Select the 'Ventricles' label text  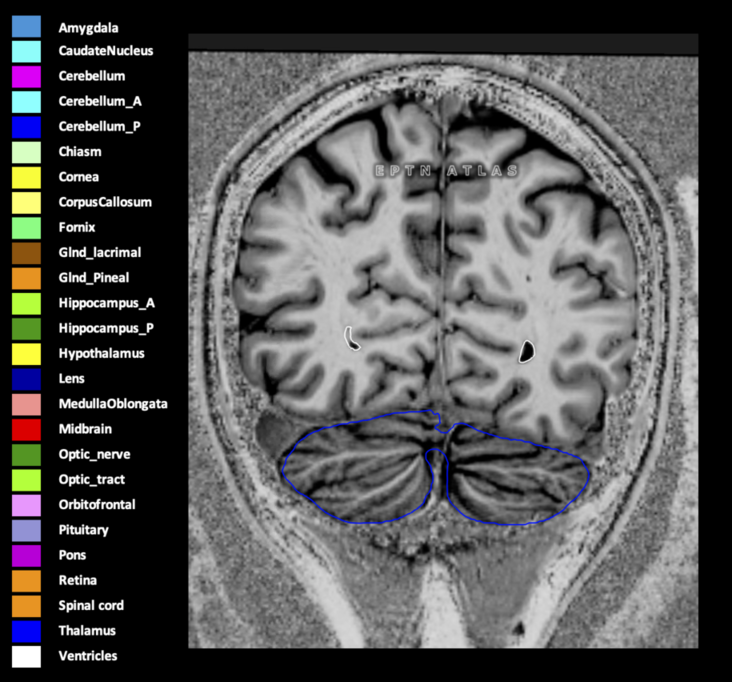88,656
